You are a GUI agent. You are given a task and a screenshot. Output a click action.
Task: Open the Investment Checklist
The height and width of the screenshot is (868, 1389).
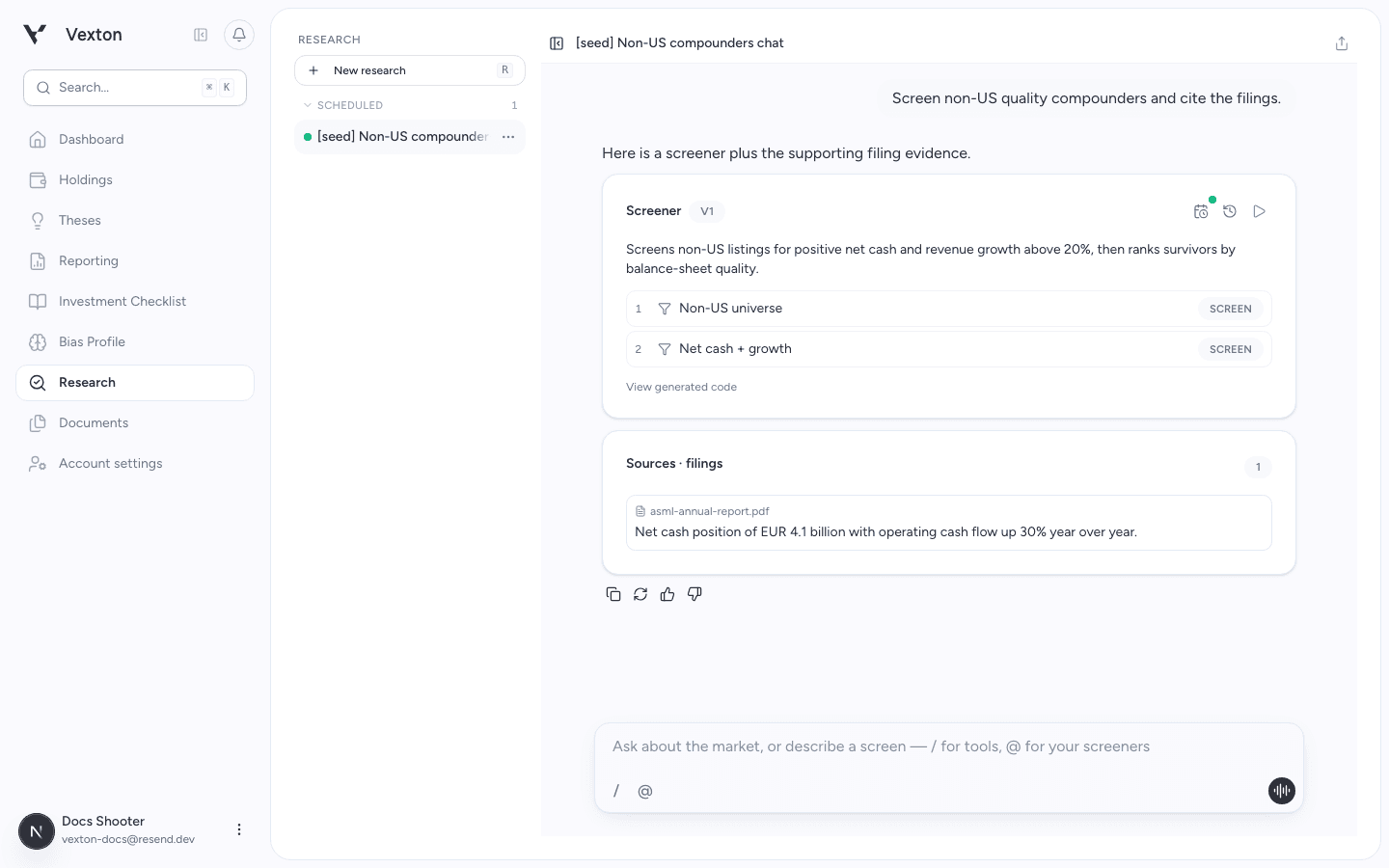coord(135,302)
